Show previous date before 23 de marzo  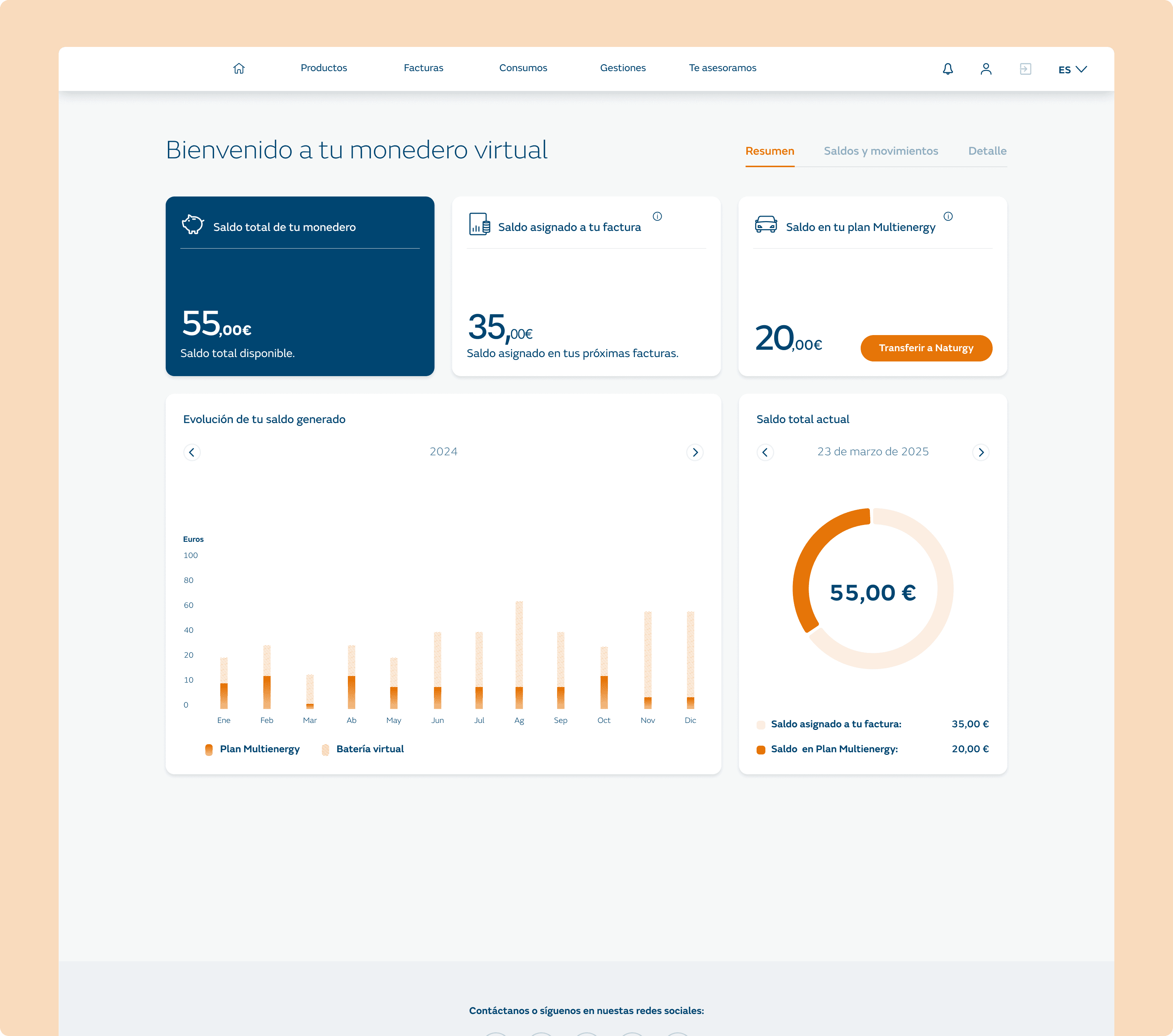click(x=764, y=452)
